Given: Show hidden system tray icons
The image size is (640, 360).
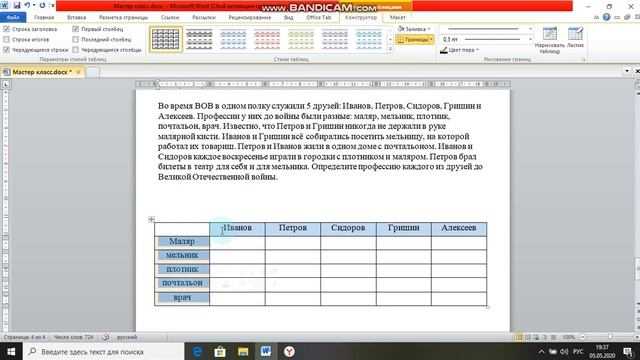Looking at the screenshot, I should pyautogui.click(x=541, y=351).
